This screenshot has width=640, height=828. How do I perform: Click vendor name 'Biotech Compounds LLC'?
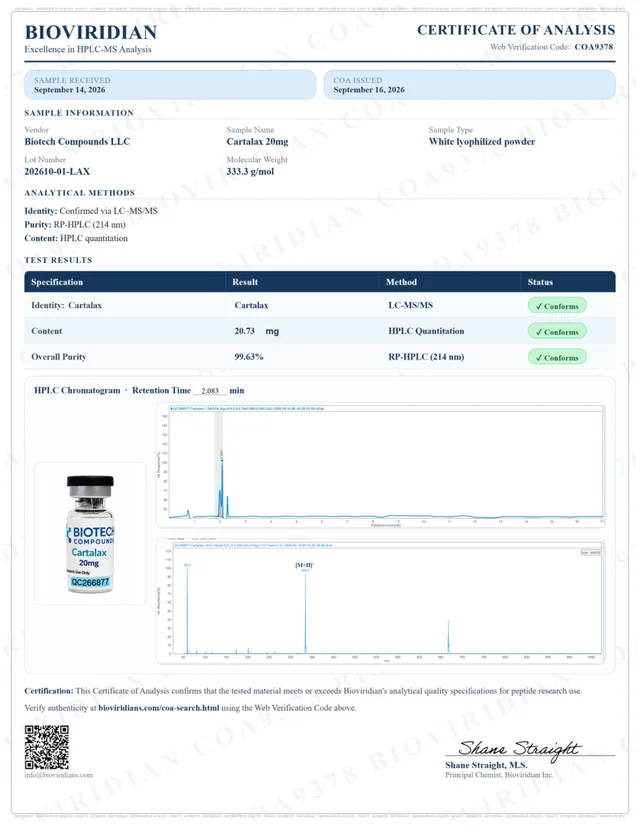point(77,142)
